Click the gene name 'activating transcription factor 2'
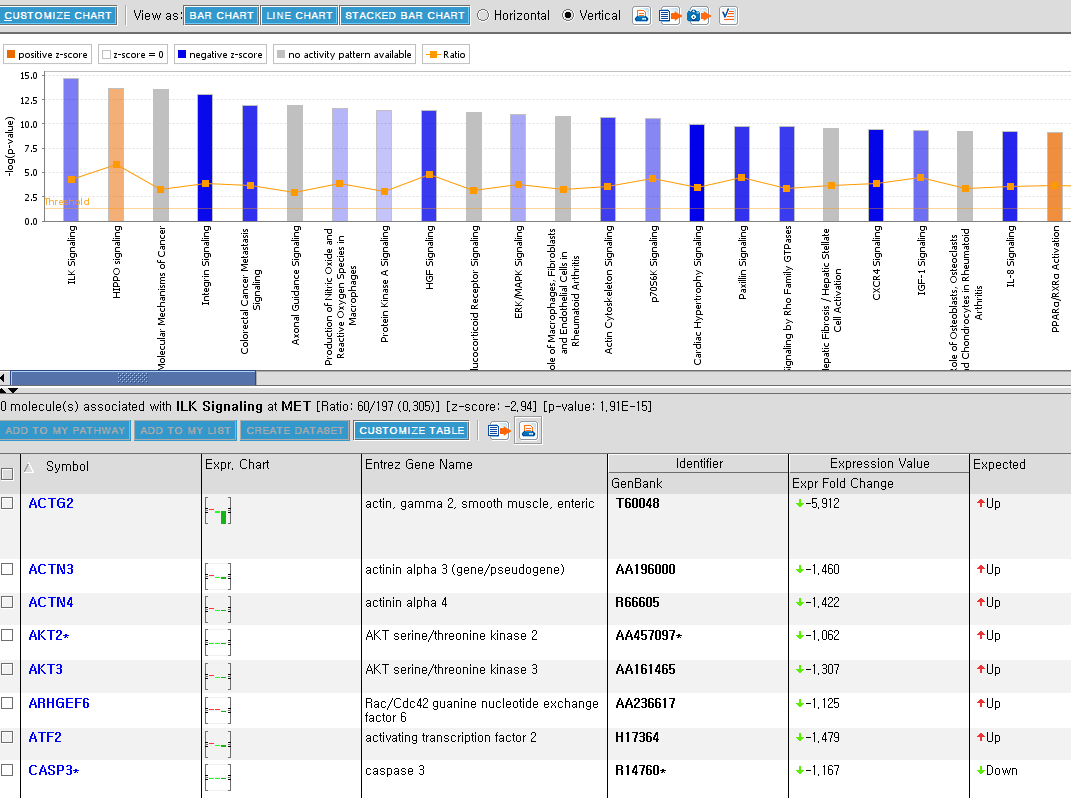The image size is (1071, 798). click(x=451, y=738)
